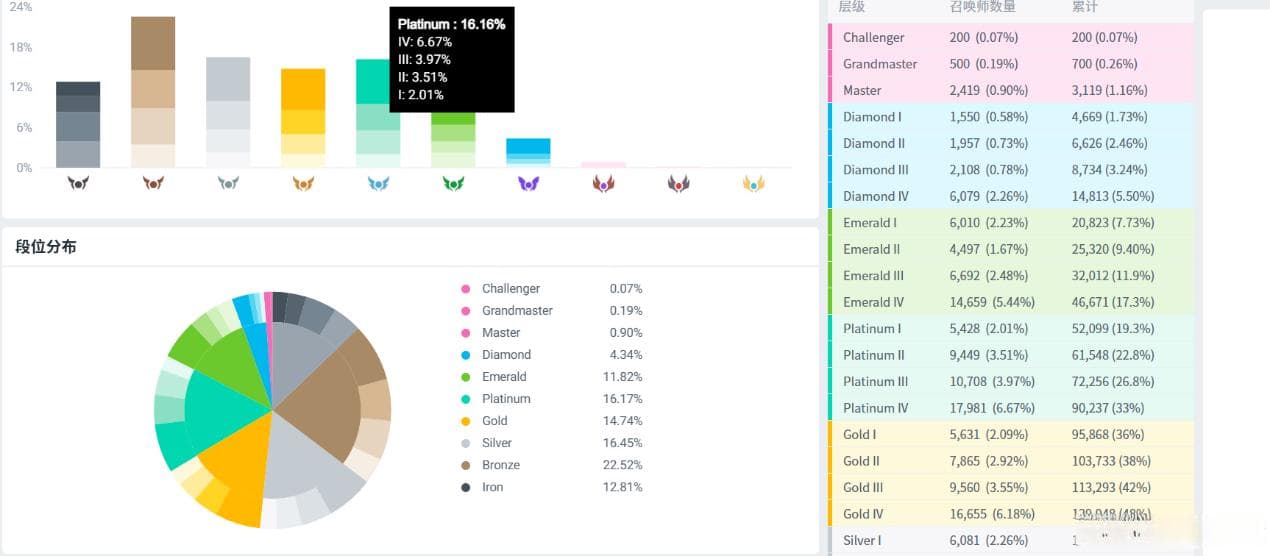Viewport: 1270px width, 556px height.
Task: Click the brown Bronze bar in the bar chart
Action: coord(153,92)
